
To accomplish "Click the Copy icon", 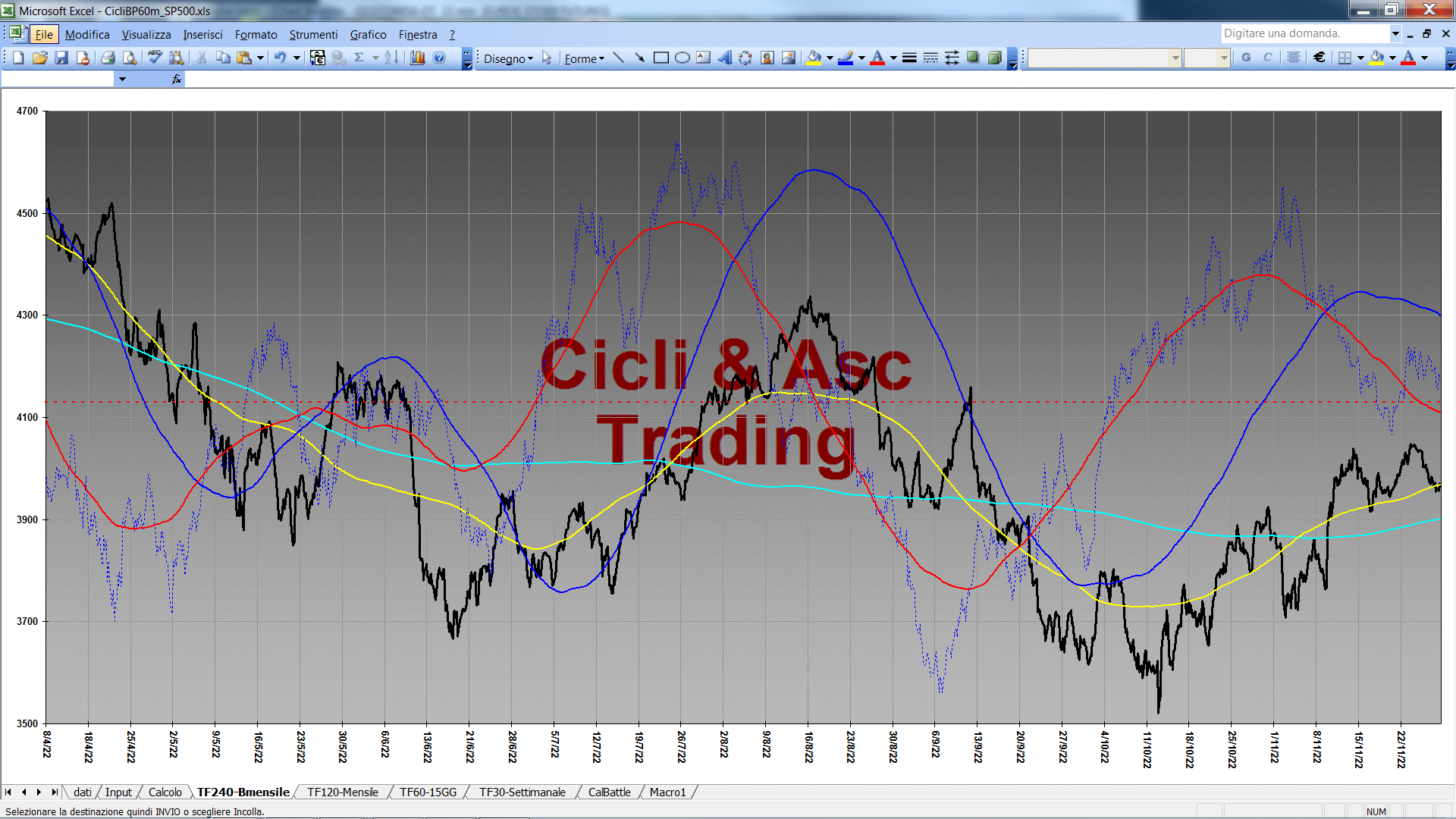I will click(x=223, y=58).
